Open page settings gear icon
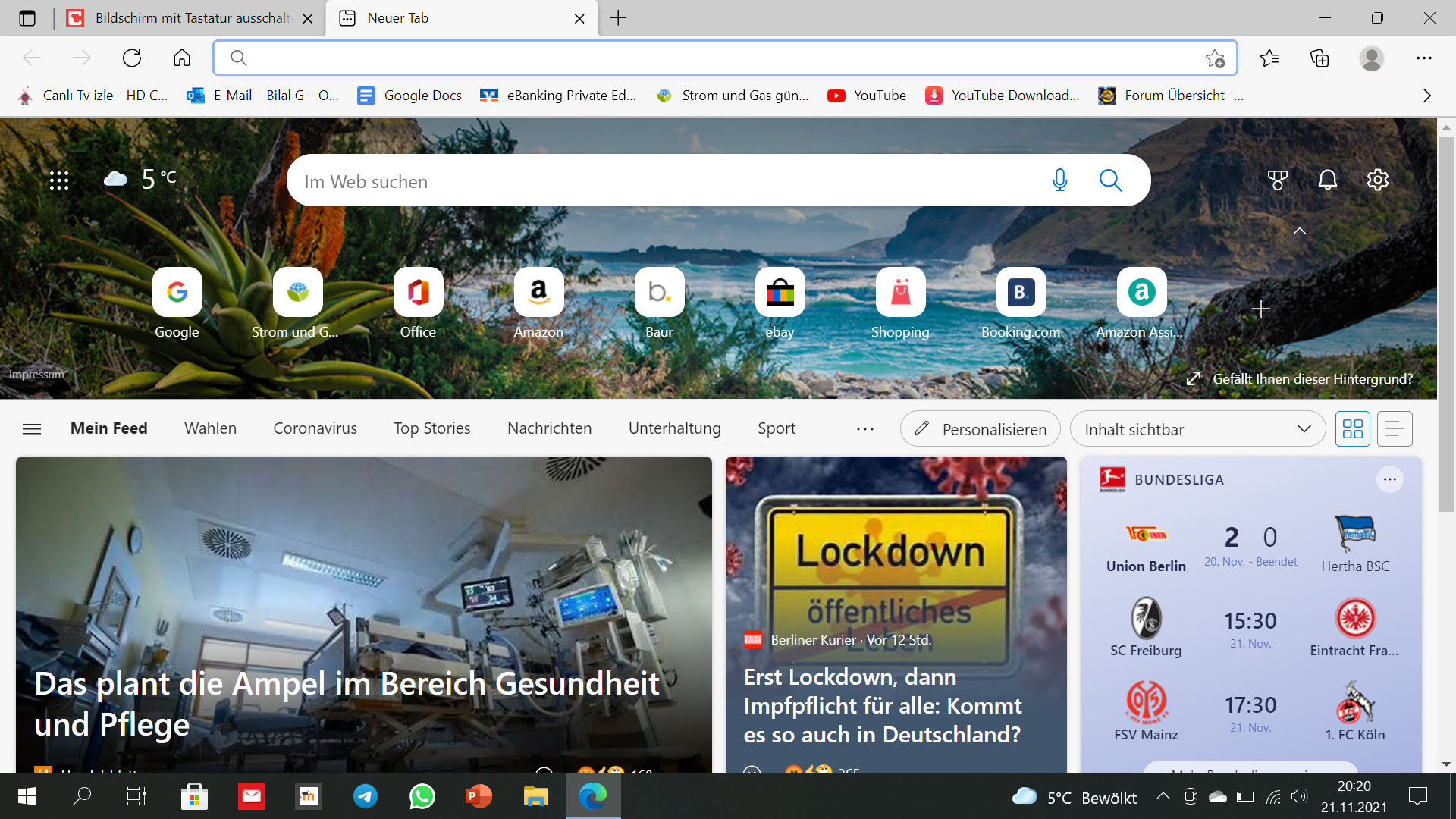The width and height of the screenshot is (1456, 819). click(1377, 180)
